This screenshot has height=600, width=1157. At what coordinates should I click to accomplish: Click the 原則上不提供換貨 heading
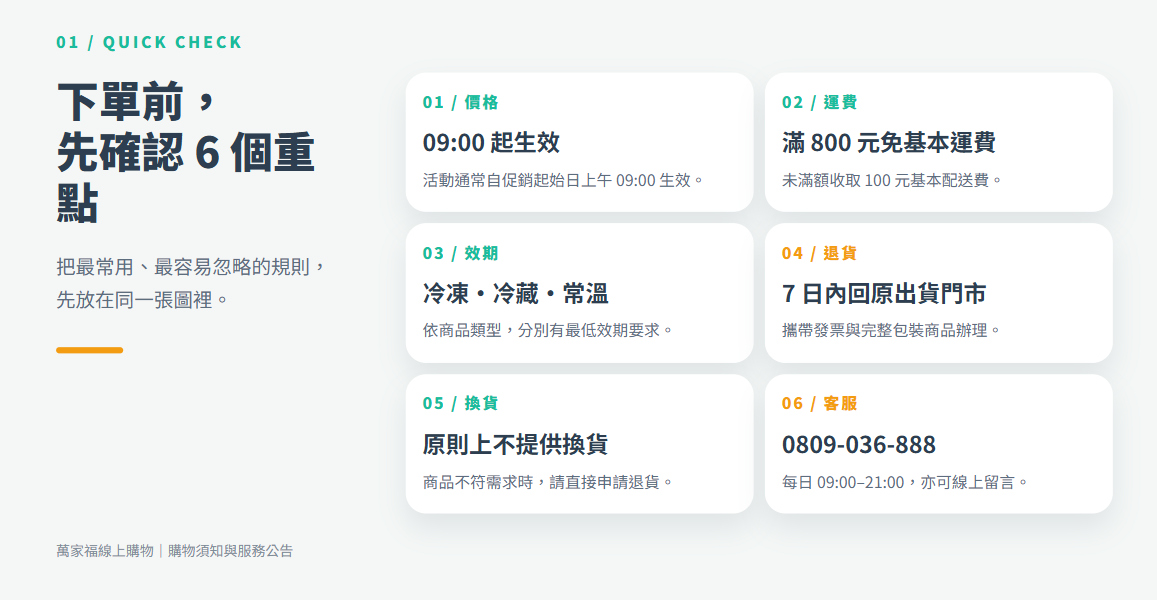coord(515,444)
